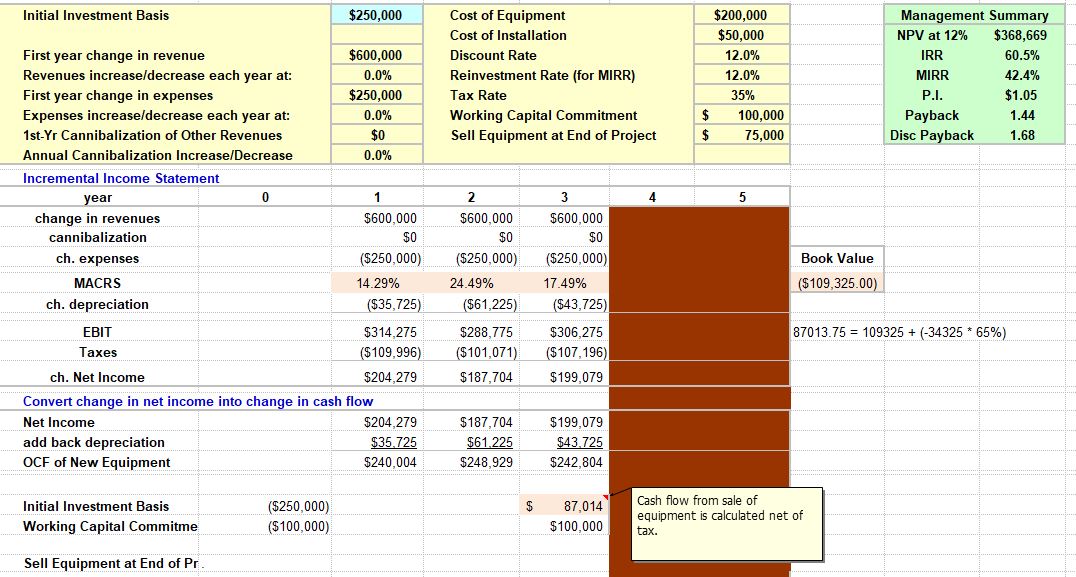The image size is (1076, 577).
Task: Select the IRR value 60.5%
Action: point(1020,55)
